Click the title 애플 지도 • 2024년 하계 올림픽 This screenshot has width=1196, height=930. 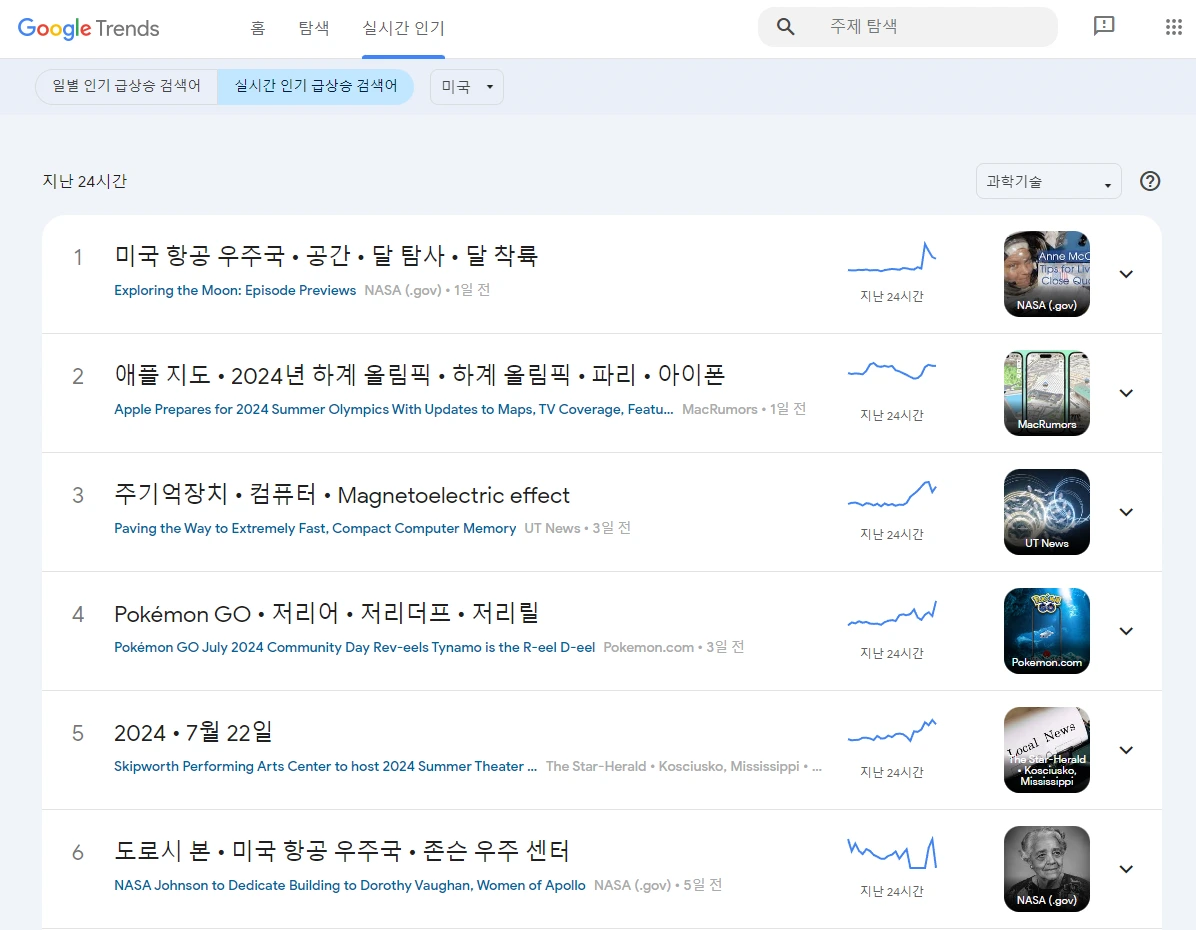pos(419,375)
